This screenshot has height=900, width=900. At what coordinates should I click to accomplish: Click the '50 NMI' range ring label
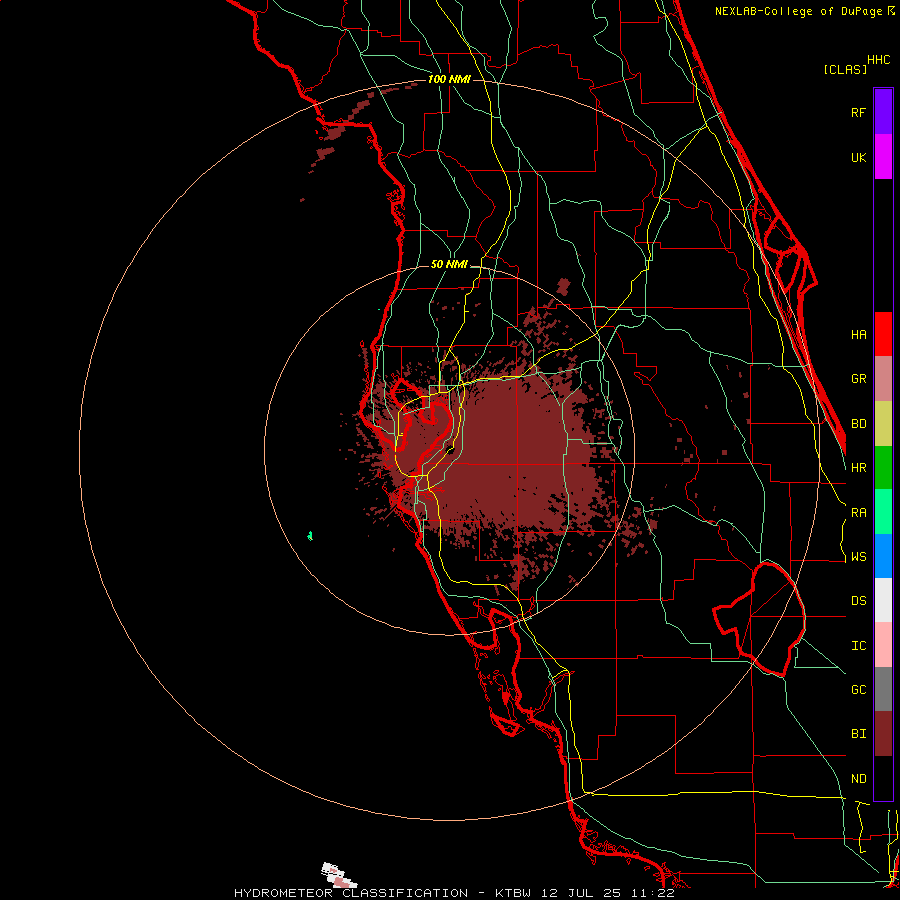point(449,264)
